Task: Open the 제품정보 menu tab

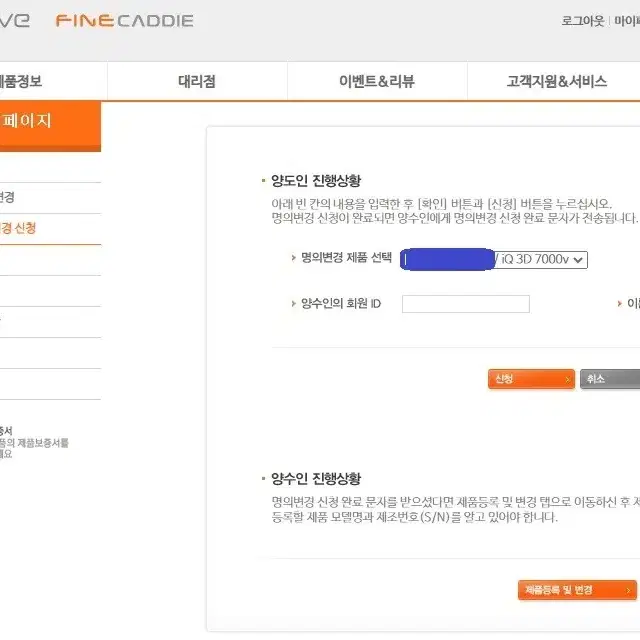Action: pyautogui.click(x=20, y=81)
